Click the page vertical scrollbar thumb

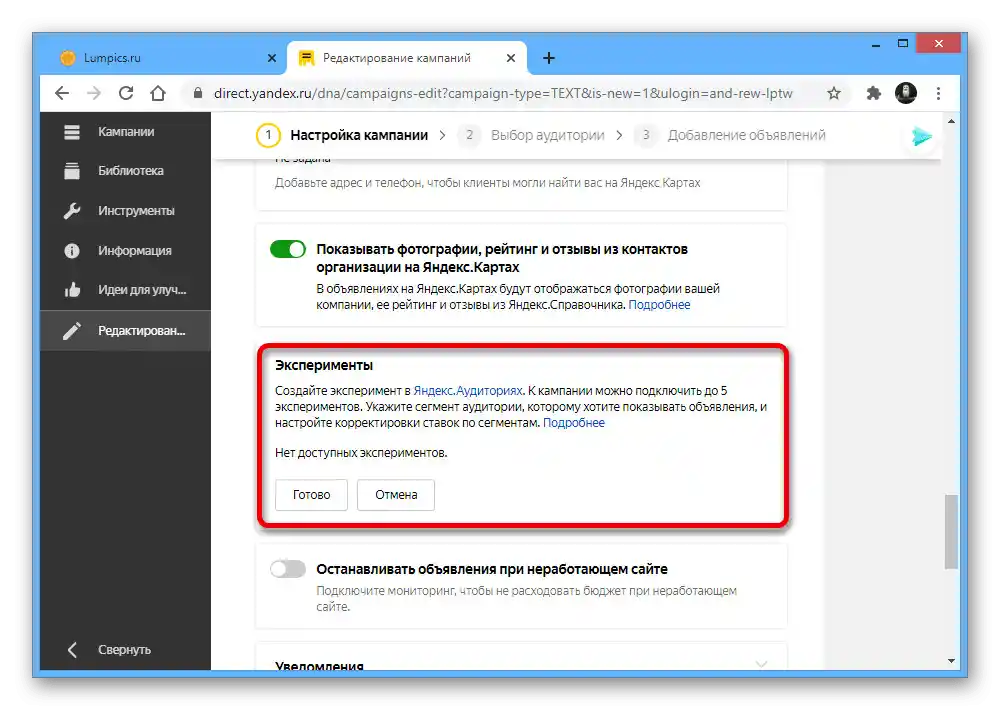point(951,531)
